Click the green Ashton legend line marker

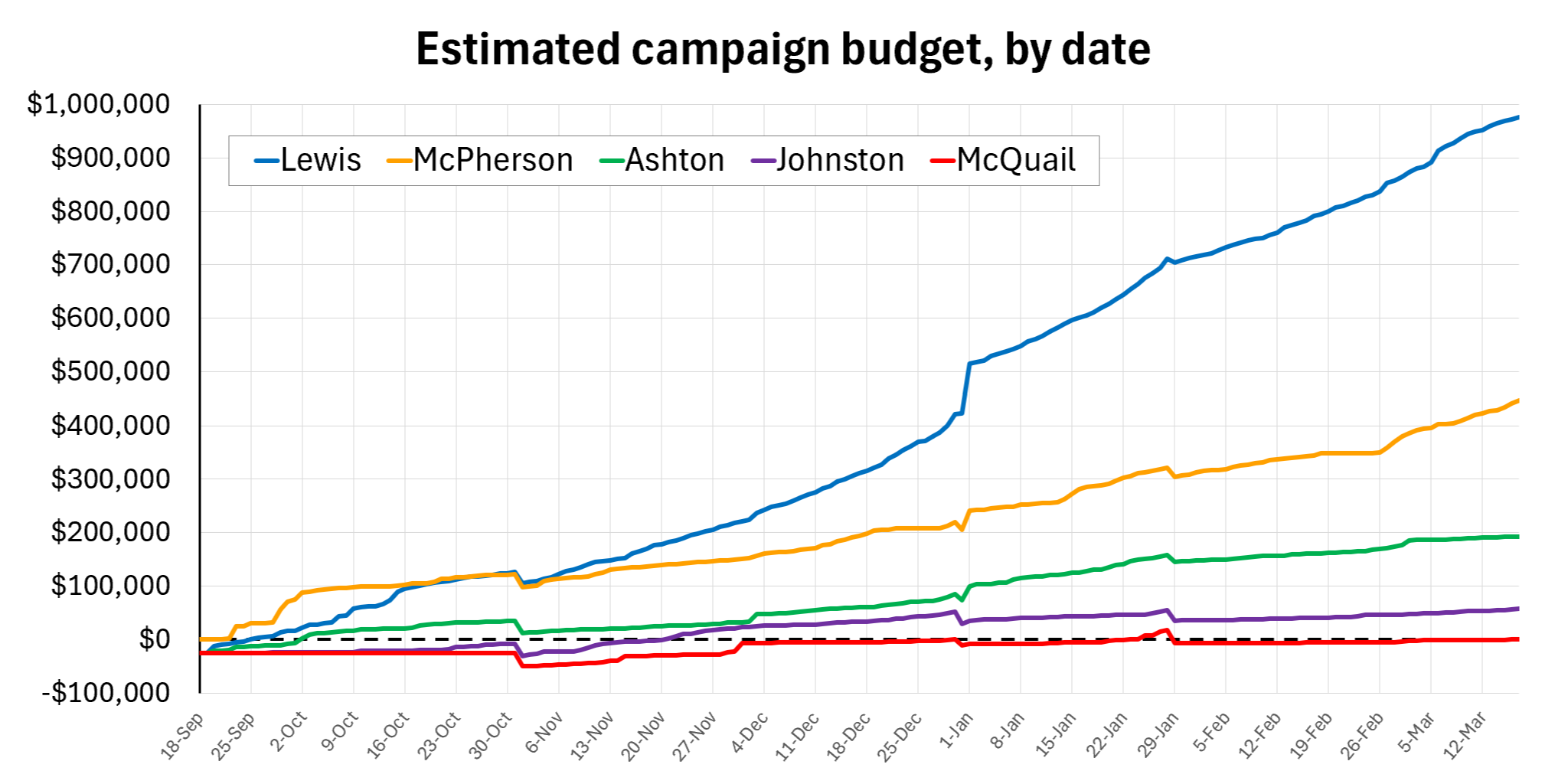pyautogui.click(x=612, y=162)
